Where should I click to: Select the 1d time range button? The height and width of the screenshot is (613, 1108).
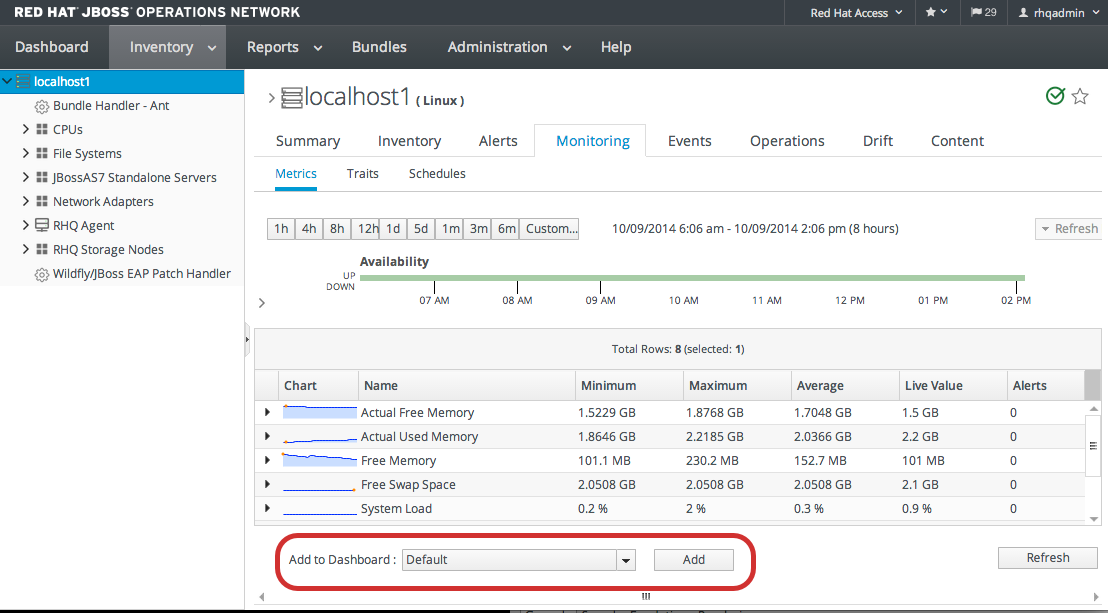(393, 229)
